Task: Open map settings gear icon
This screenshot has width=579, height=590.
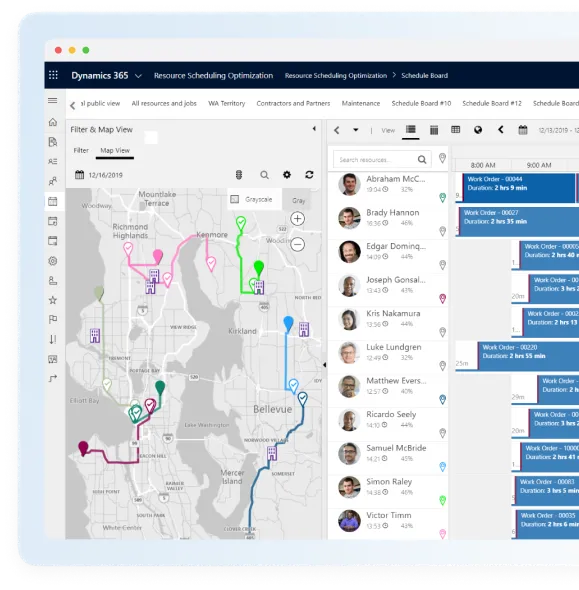Action: [x=287, y=175]
